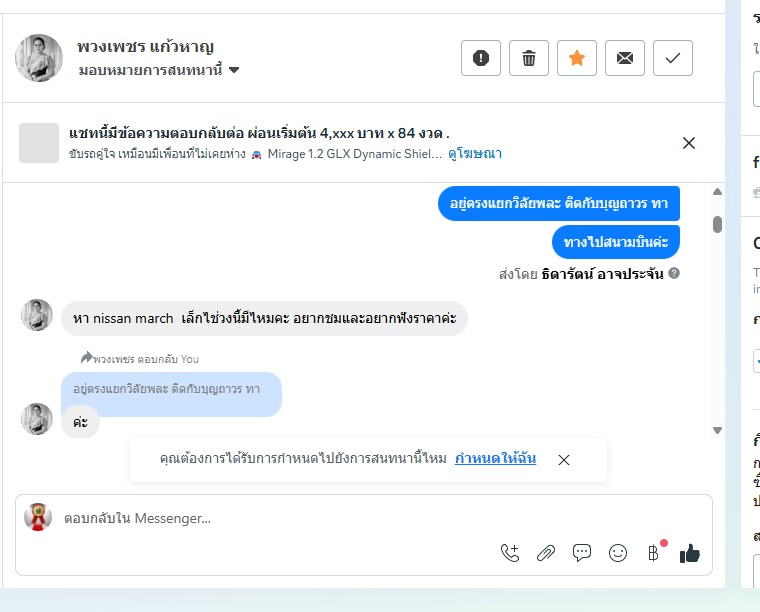Click the Baht payment icon

653,553
